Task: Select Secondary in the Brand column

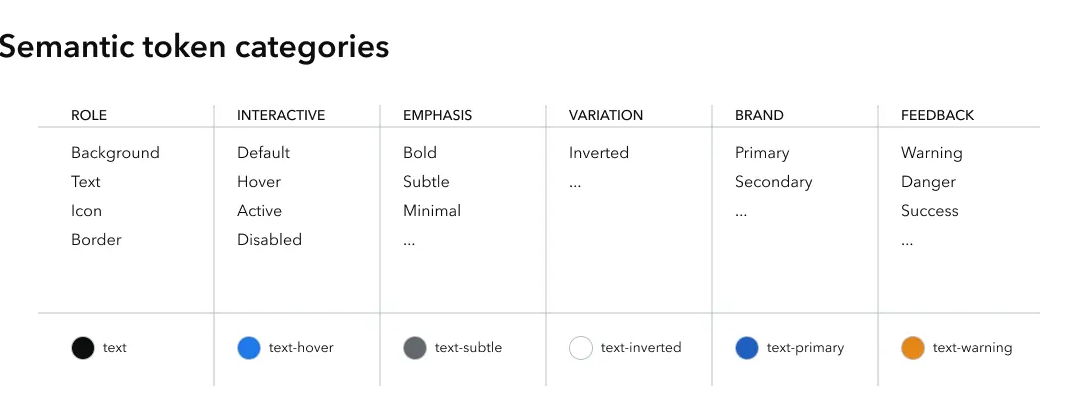Action: [773, 182]
